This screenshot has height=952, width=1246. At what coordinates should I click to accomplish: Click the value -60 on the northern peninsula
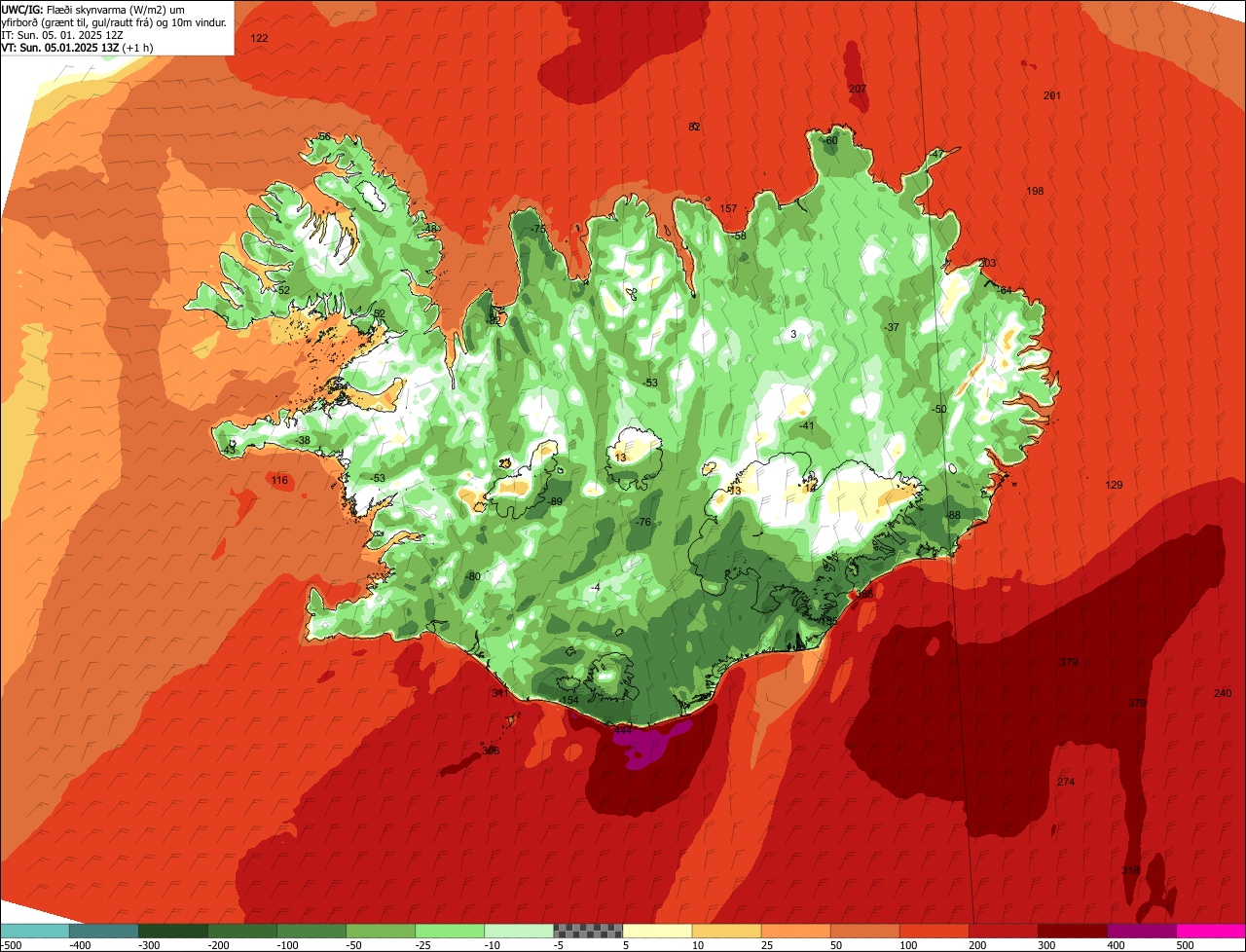point(829,140)
